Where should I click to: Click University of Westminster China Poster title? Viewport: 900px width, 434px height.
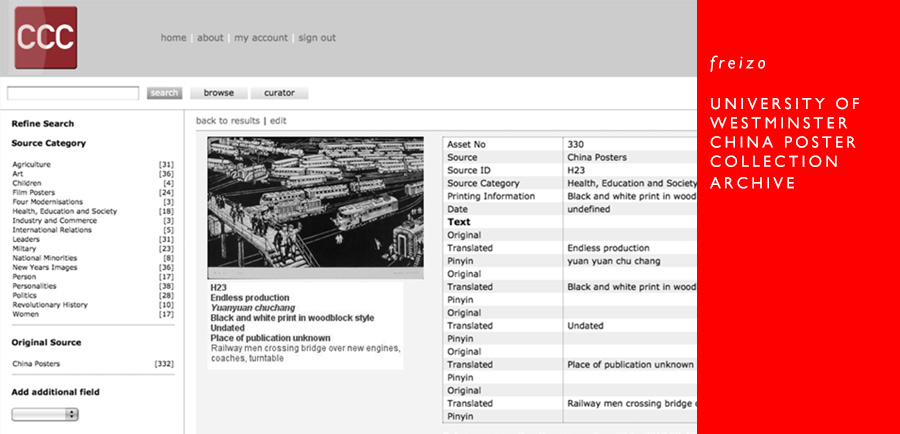point(786,143)
